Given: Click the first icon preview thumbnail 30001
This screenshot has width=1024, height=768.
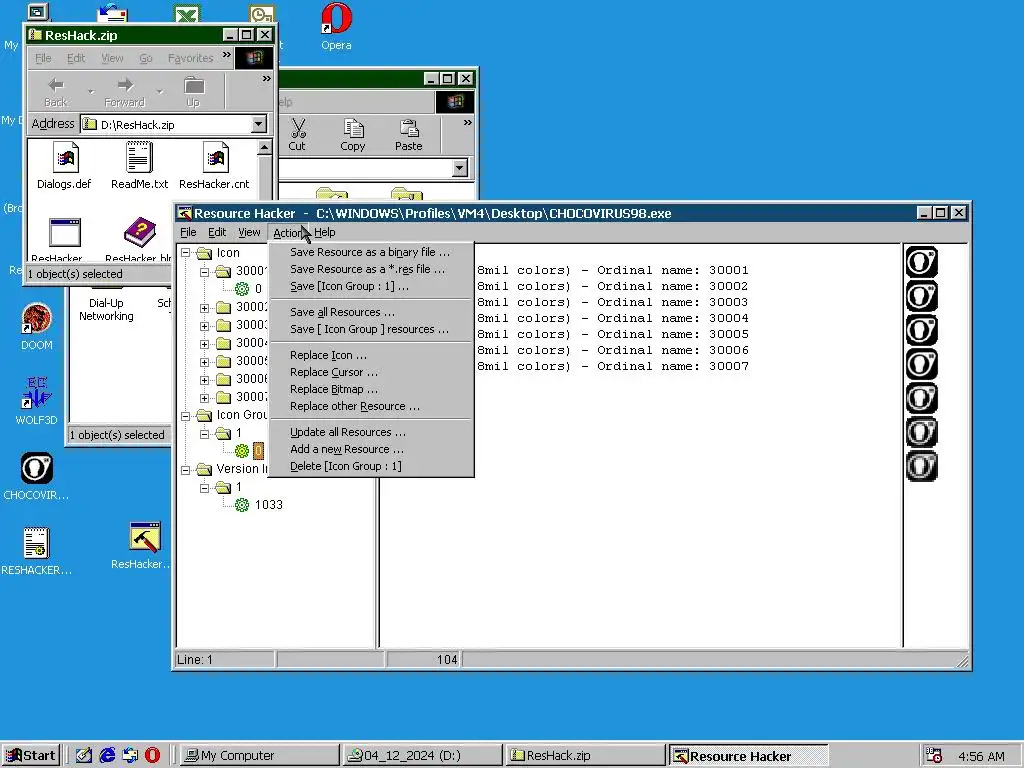Looking at the screenshot, I should (921, 263).
